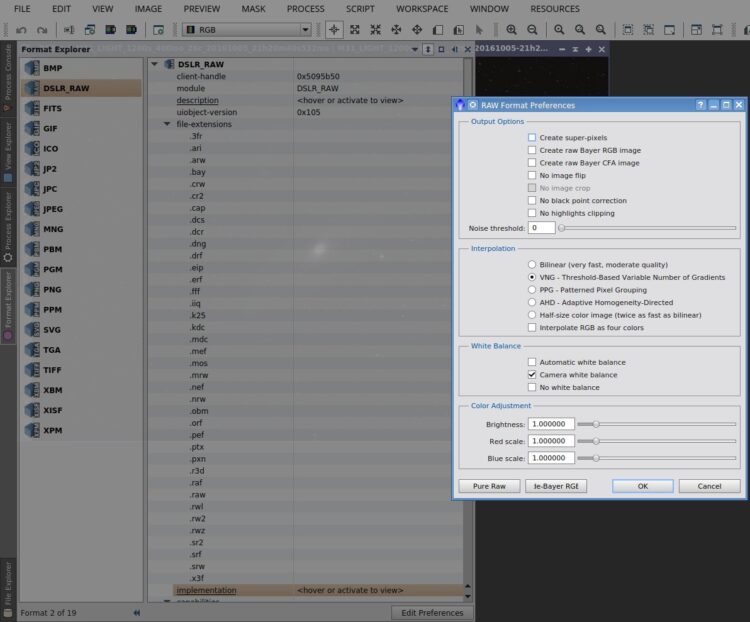The image size is (750, 622).
Task: Open the FILE menu
Action: pyautogui.click(x=22, y=9)
